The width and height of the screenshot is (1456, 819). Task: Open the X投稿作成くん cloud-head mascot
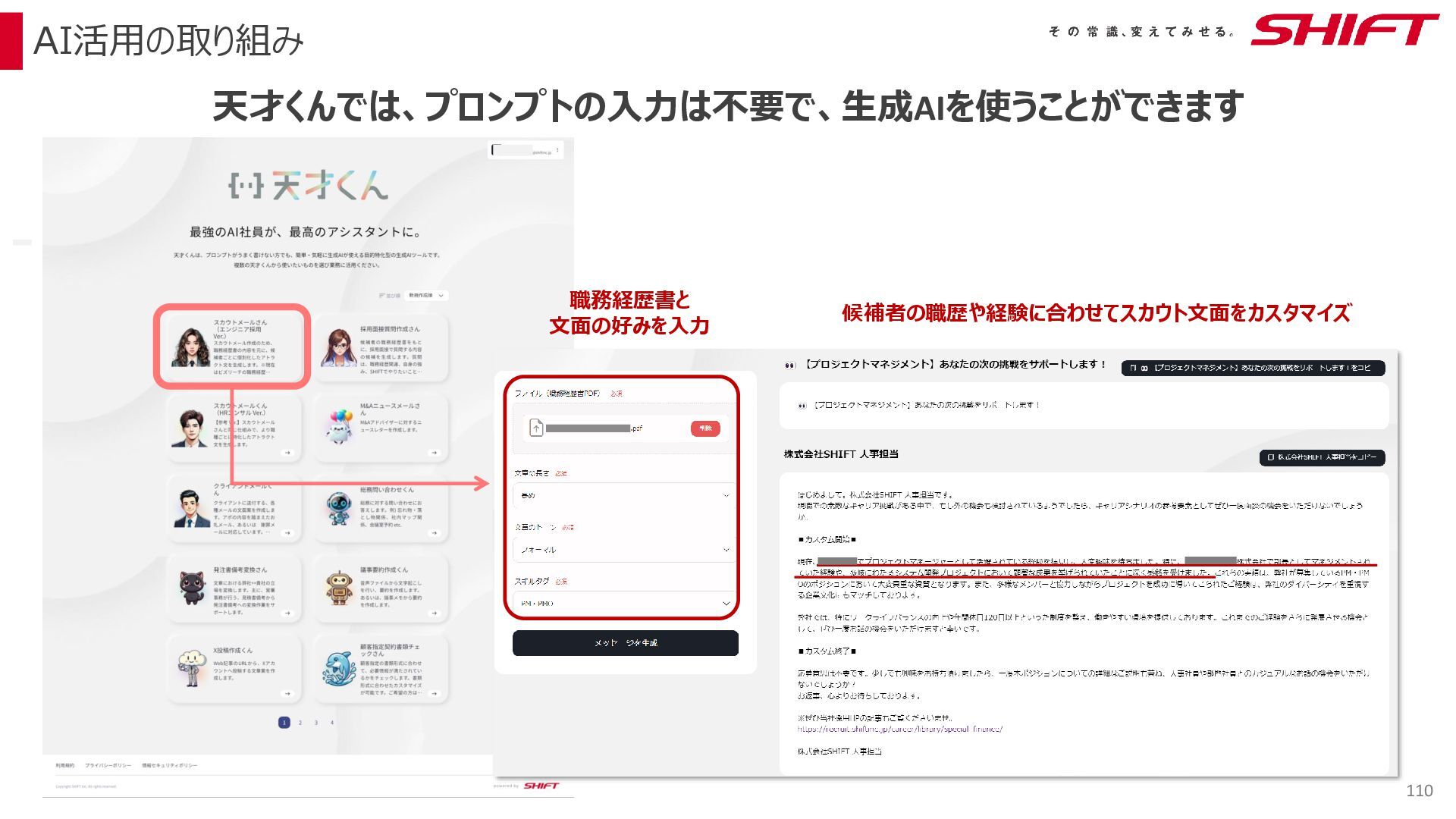(x=191, y=669)
